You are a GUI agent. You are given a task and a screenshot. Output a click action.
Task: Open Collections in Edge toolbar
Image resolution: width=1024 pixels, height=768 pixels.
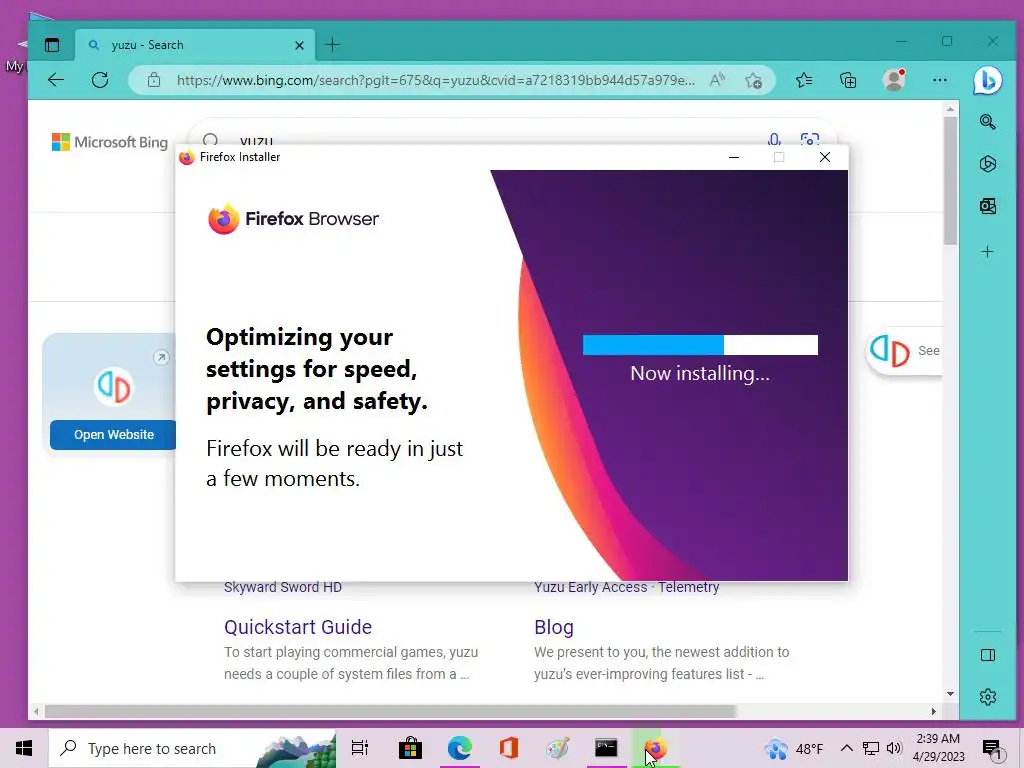coord(848,80)
